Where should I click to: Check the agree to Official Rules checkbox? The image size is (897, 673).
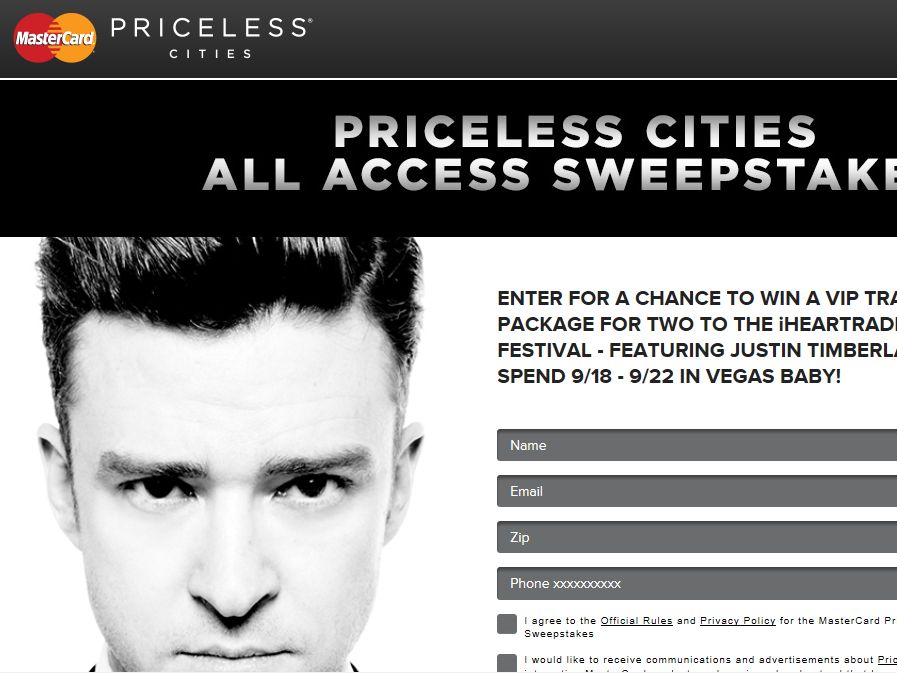point(507,624)
